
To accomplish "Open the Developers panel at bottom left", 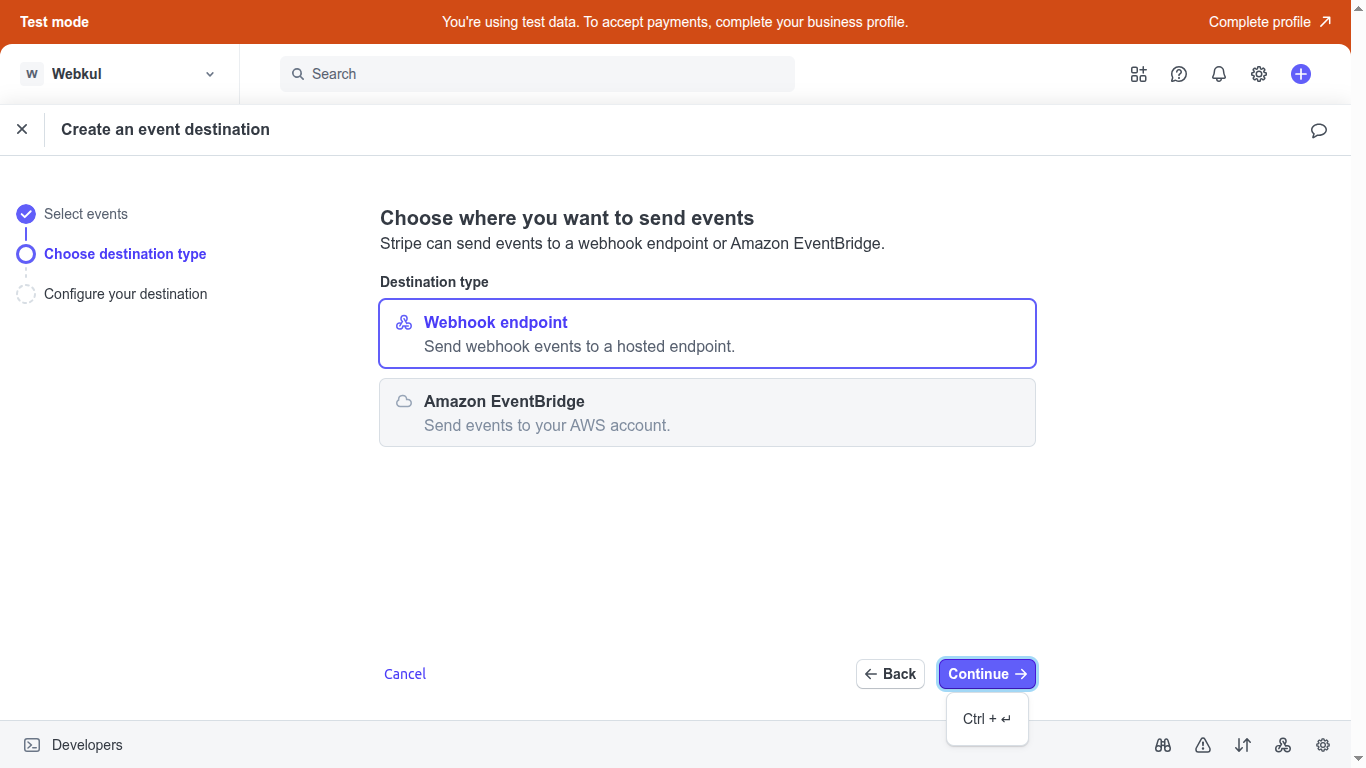I will click(x=72, y=745).
